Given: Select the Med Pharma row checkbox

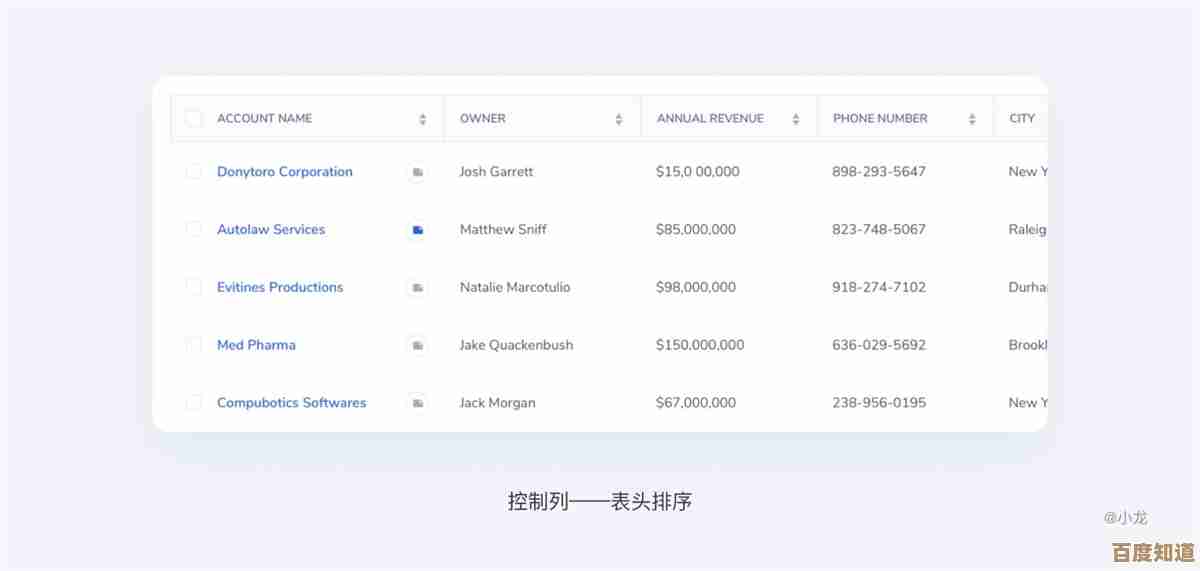Looking at the screenshot, I should (194, 345).
